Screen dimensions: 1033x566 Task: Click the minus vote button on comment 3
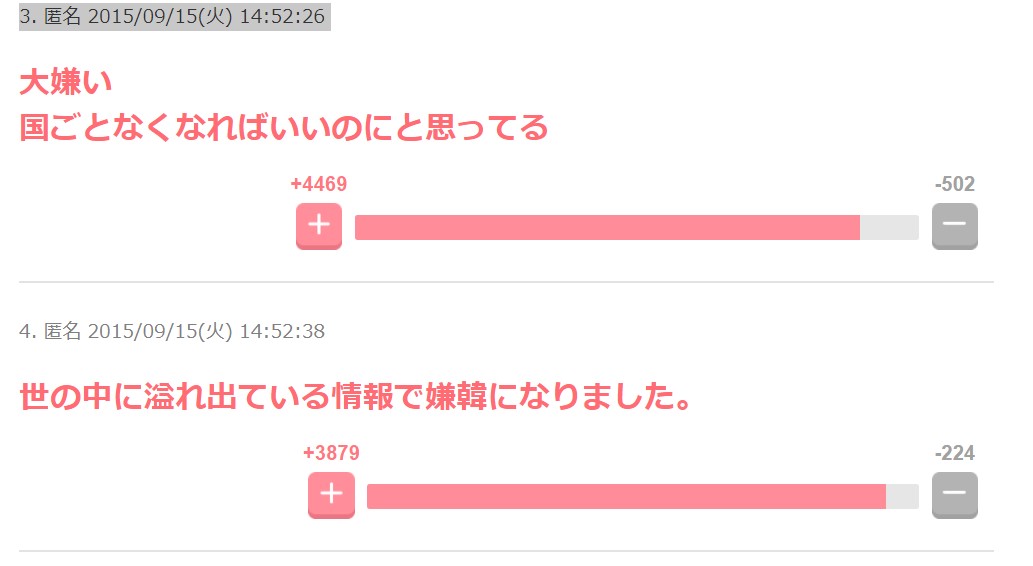[x=954, y=226]
